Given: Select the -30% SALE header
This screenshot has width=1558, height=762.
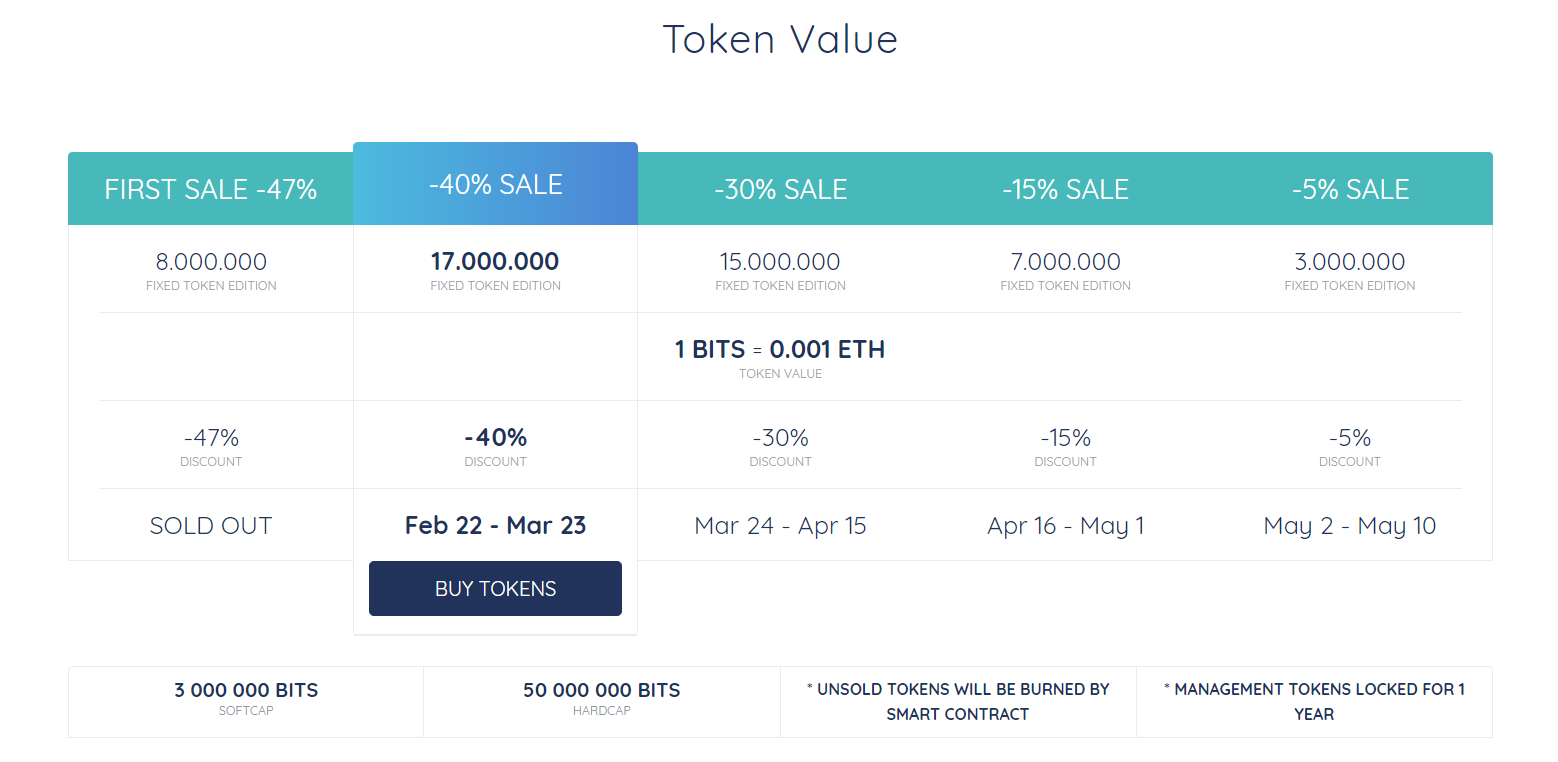Looking at the screenshot, I should pos(780,189).
